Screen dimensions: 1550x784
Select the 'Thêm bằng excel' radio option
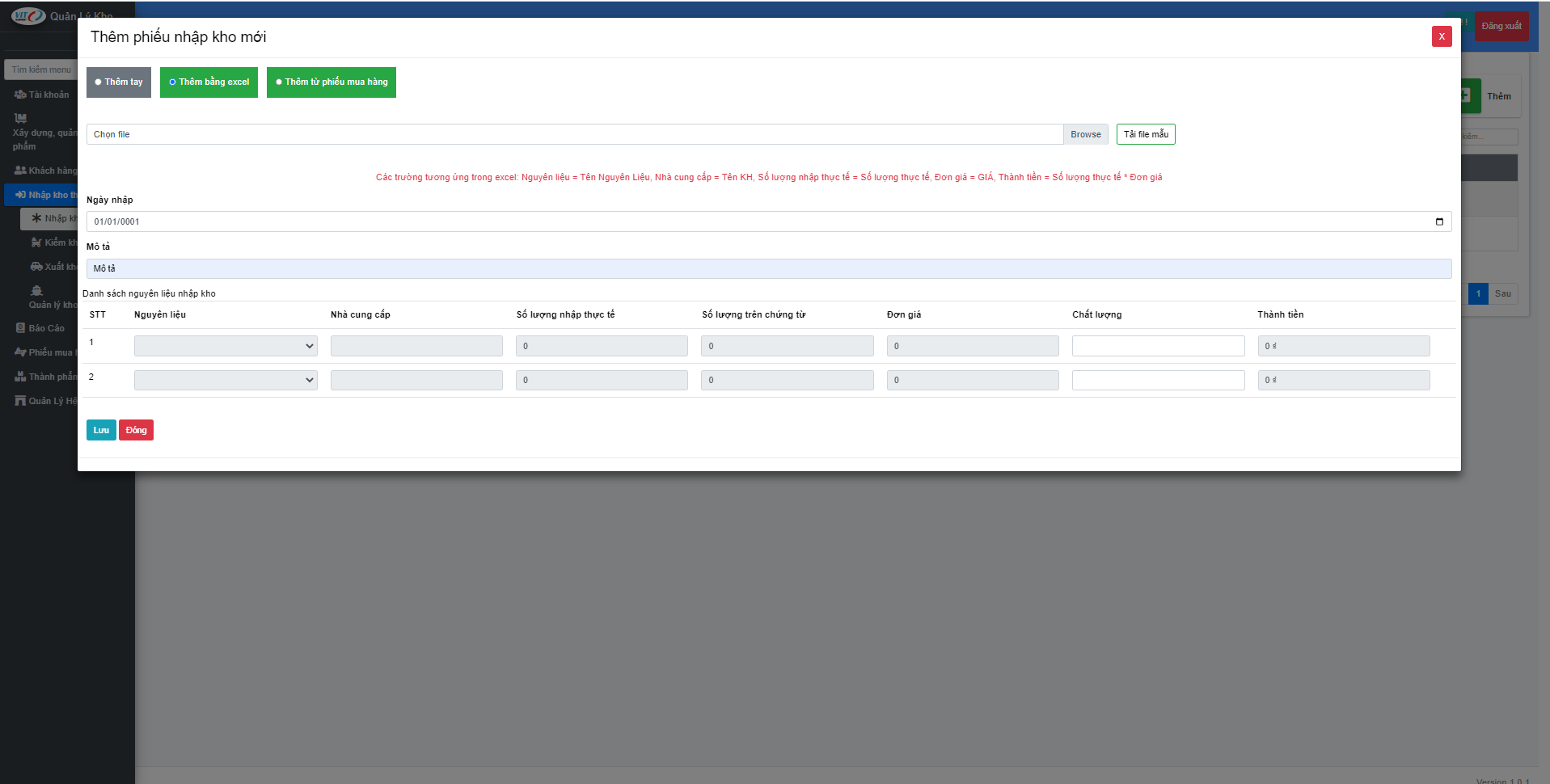click(172, 82)
